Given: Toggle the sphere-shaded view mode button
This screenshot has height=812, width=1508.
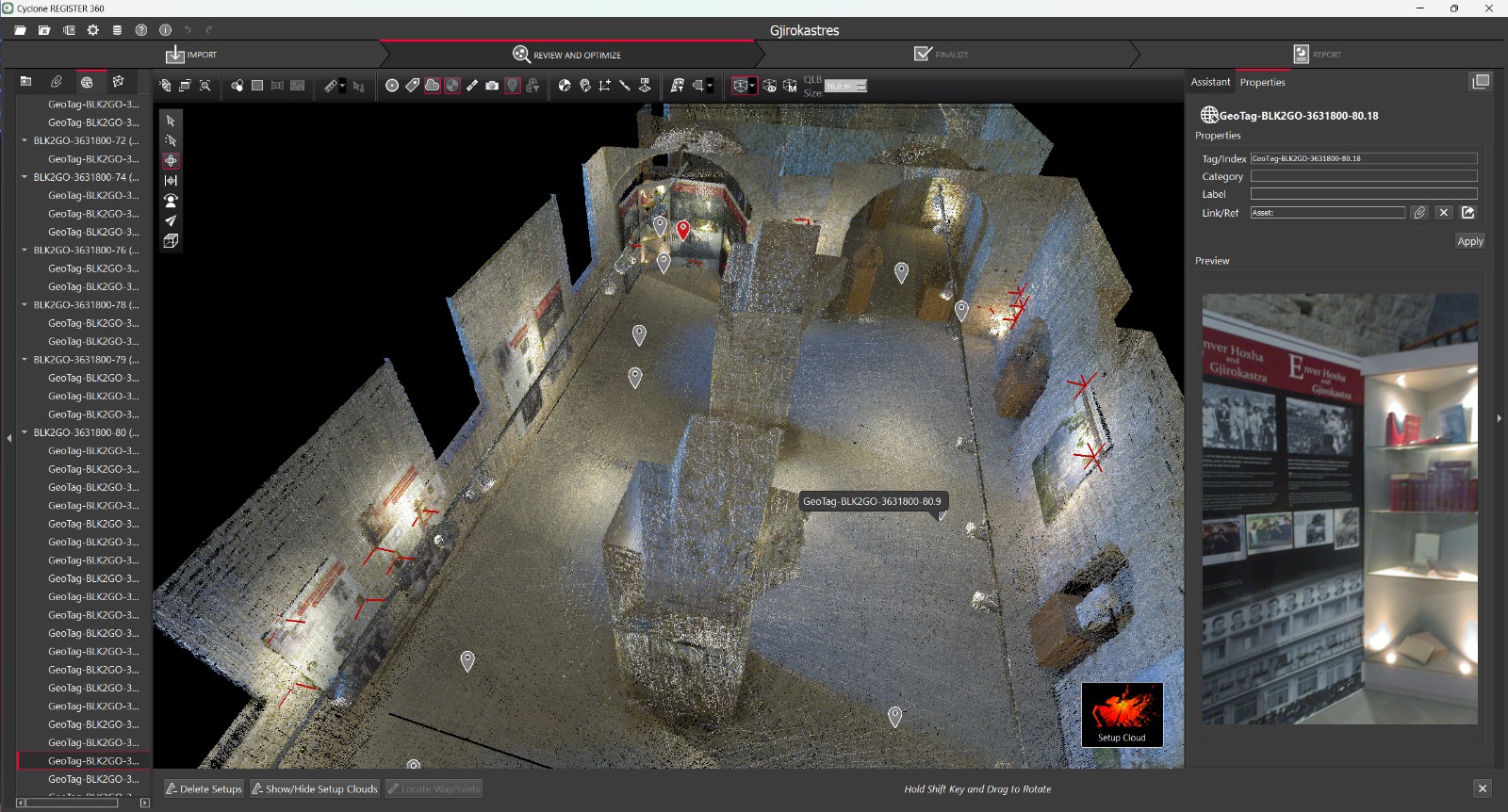Looking at the screenshot, I should pos(452,86).
